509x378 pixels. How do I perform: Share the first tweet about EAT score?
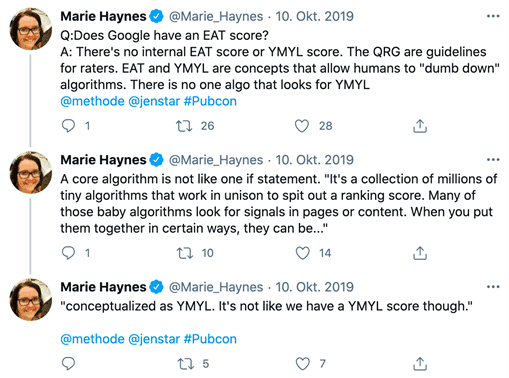(x=420, y=126)
